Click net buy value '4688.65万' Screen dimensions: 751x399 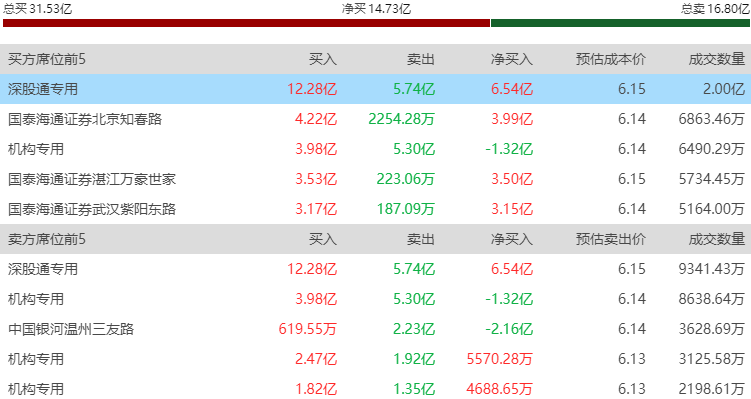499,389
